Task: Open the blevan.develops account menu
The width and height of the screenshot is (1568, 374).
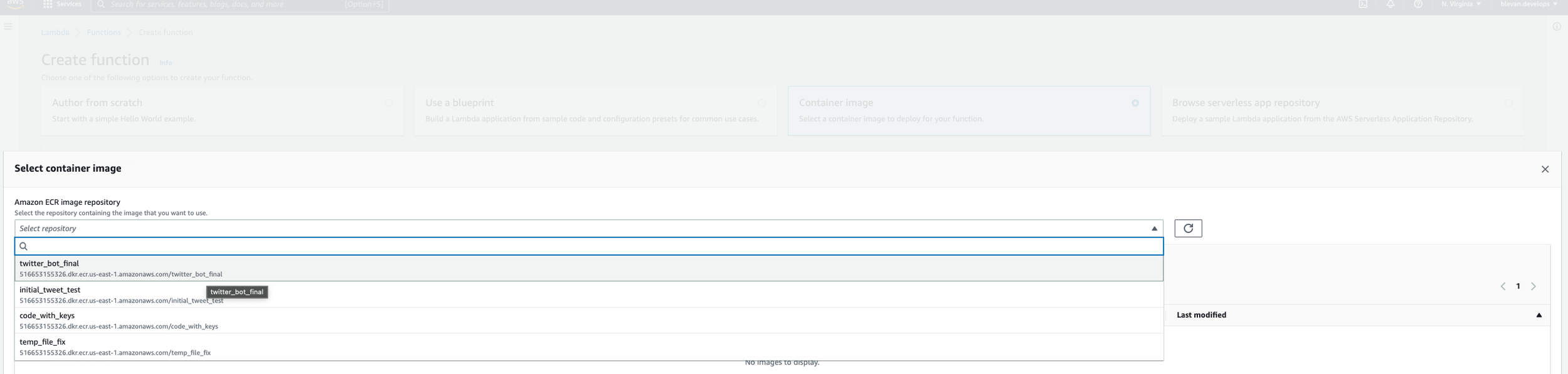Action: point(1528,4)
